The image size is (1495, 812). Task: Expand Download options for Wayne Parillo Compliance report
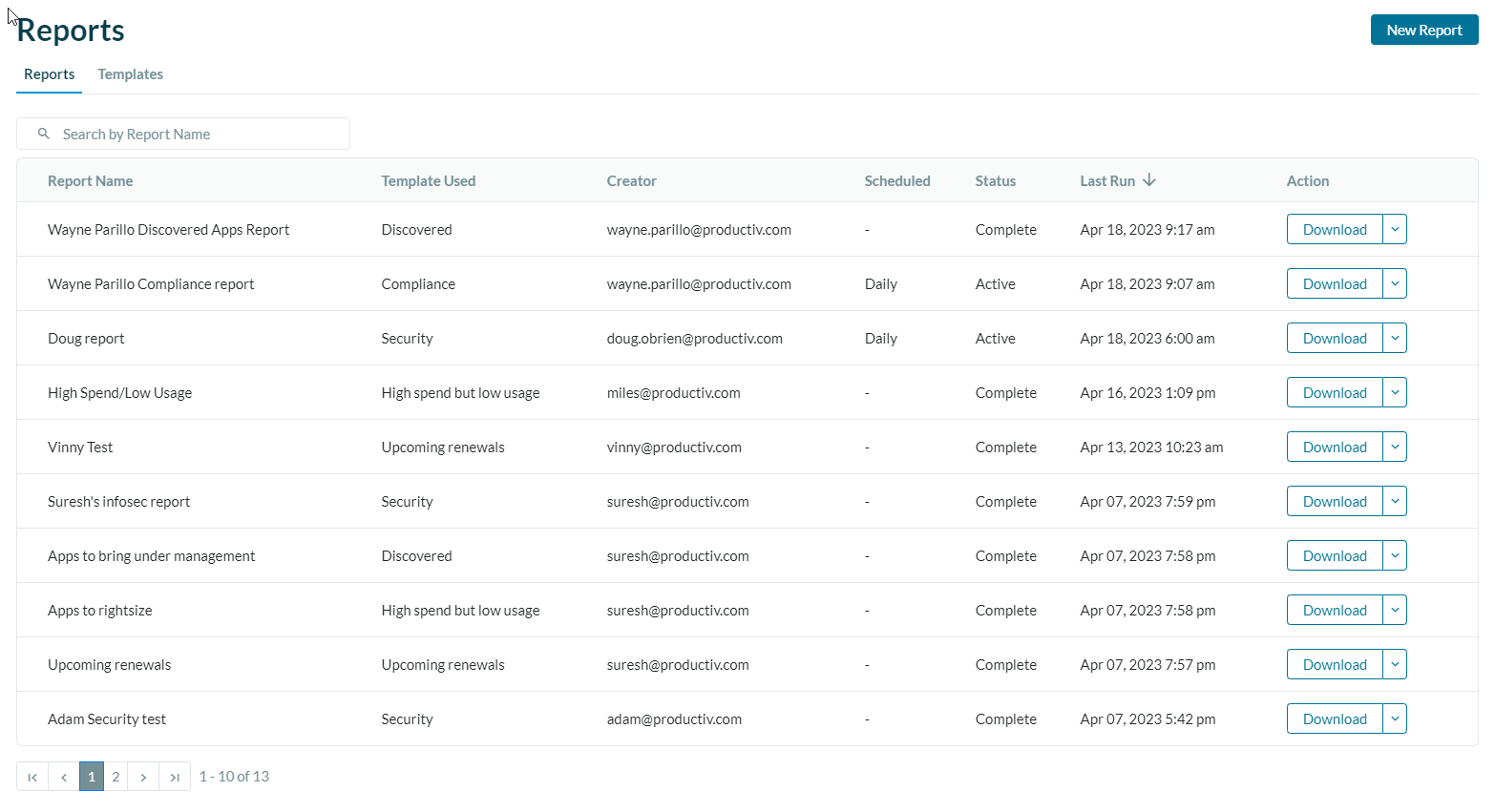pyautogui.click(x=1395, y=283)
